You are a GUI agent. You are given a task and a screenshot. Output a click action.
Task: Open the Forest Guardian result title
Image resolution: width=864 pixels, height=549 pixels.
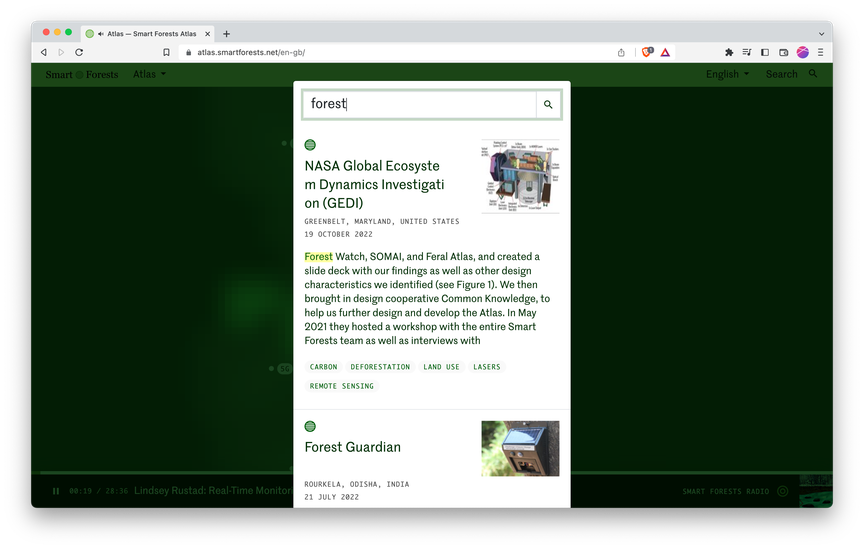pos(353,447)
